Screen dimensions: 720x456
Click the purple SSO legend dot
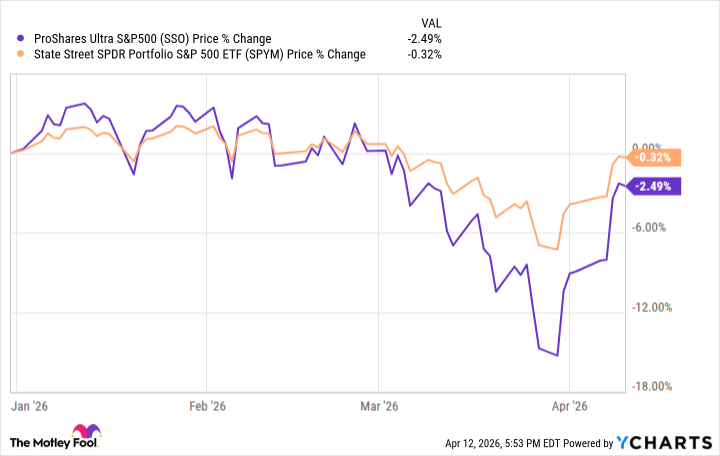[x=20, y=38]
